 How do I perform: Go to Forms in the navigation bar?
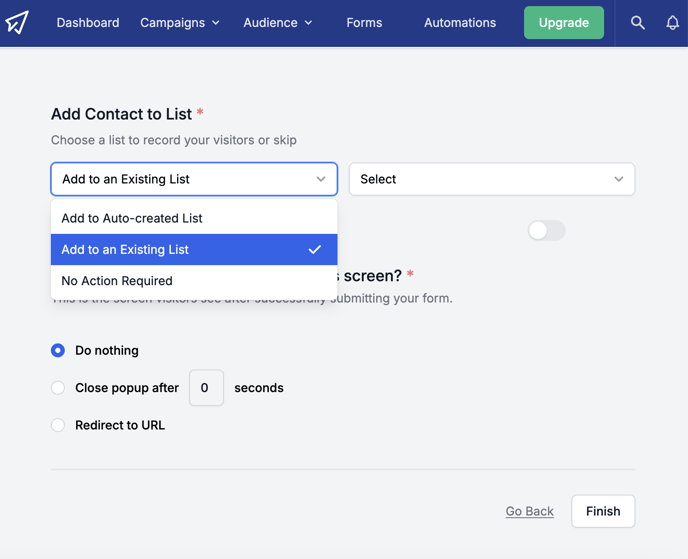[364, 22]
